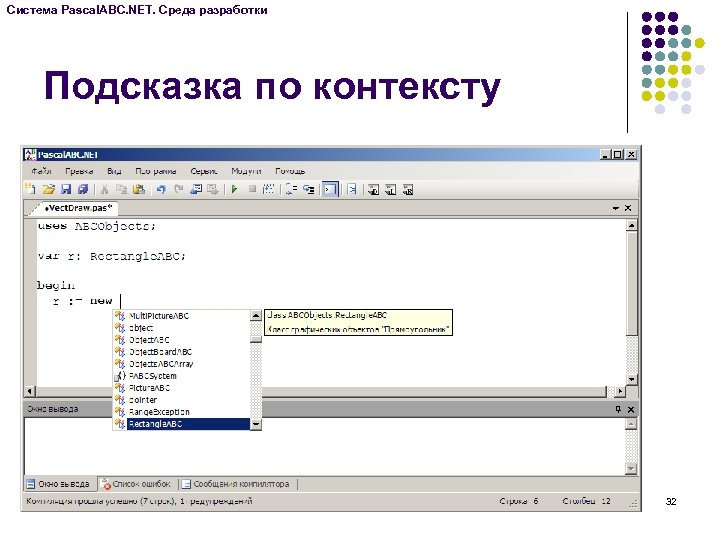
Task: Redo the edit via toolbar arrow
Action: [179, 189]
